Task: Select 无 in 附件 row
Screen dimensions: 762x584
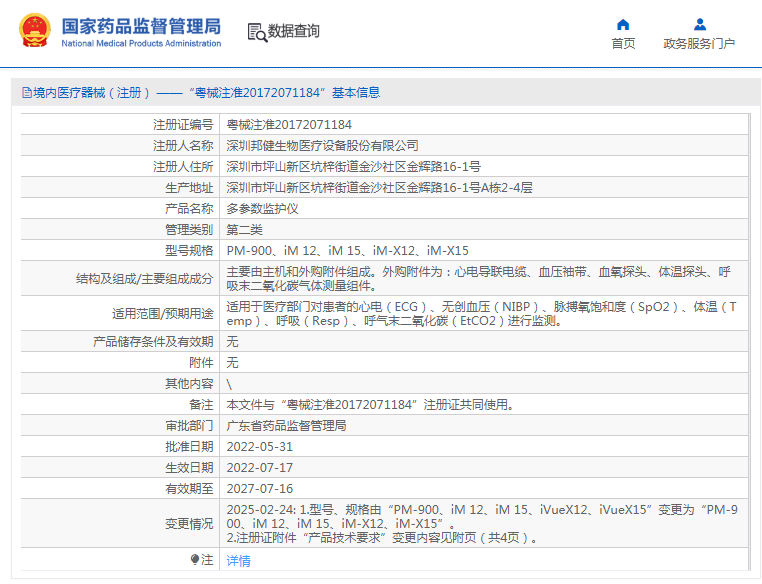Action: coord(232,362)
